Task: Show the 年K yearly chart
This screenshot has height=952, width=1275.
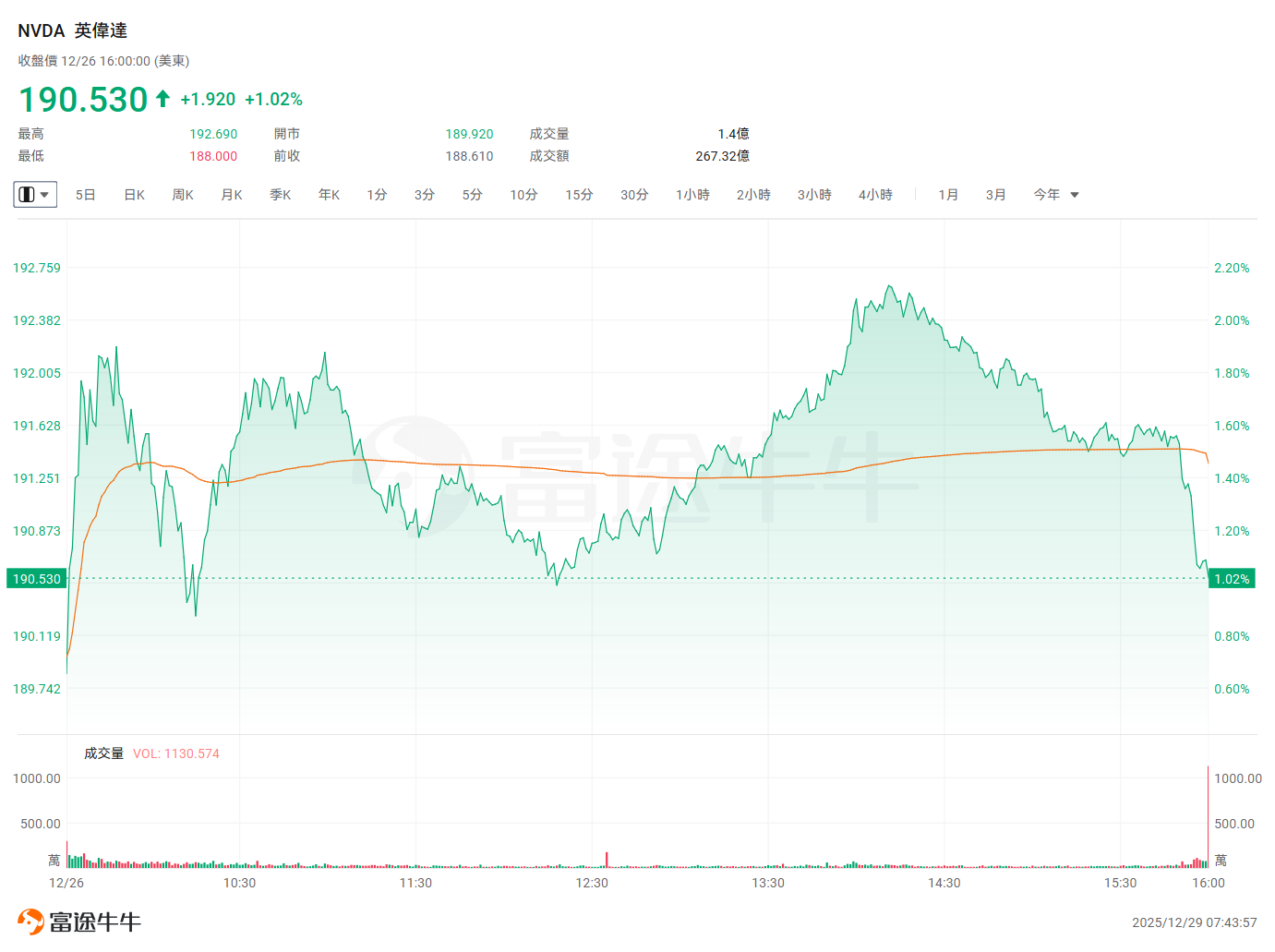Action: click(x=330, y=195)
